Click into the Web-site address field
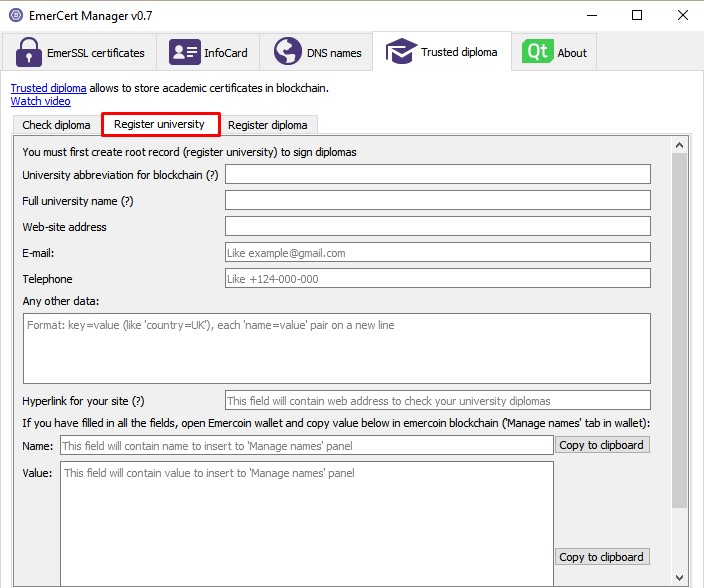 (x=438, y=226)
